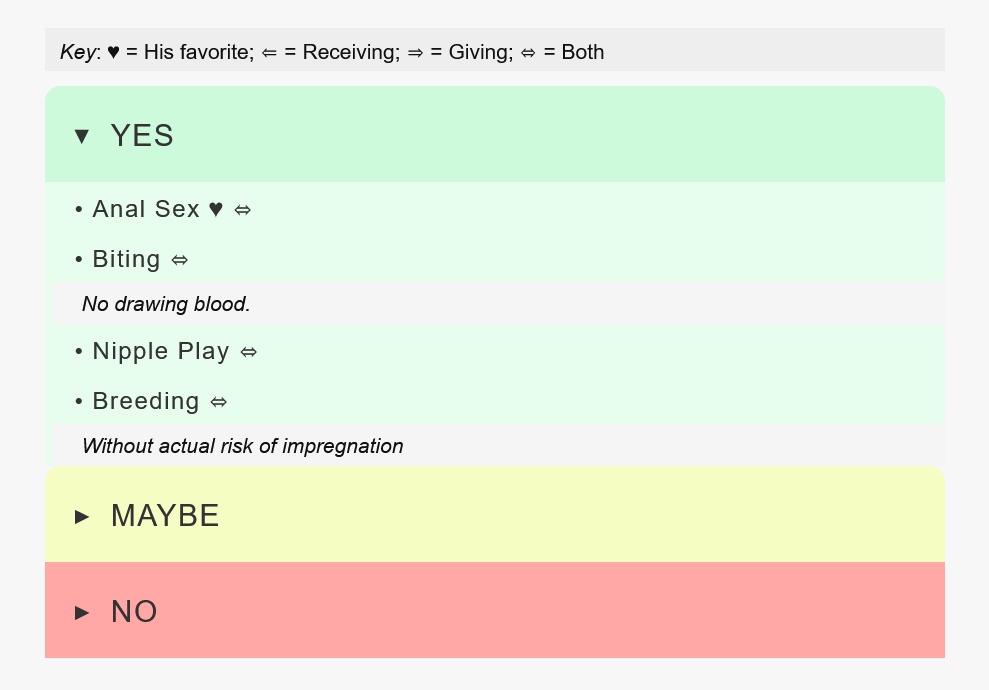Click the double arrow after Anal Sex heart

[x=243, y=210]
